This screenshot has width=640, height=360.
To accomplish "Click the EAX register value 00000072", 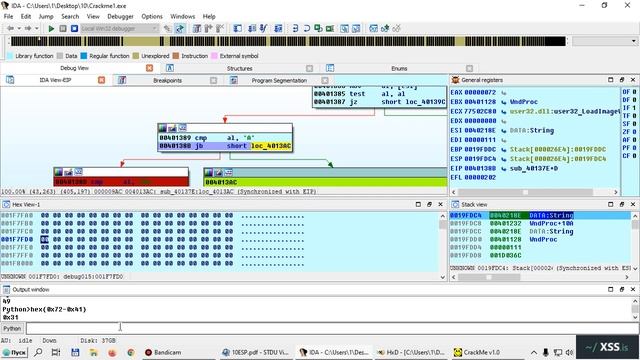I will point(480,93).
